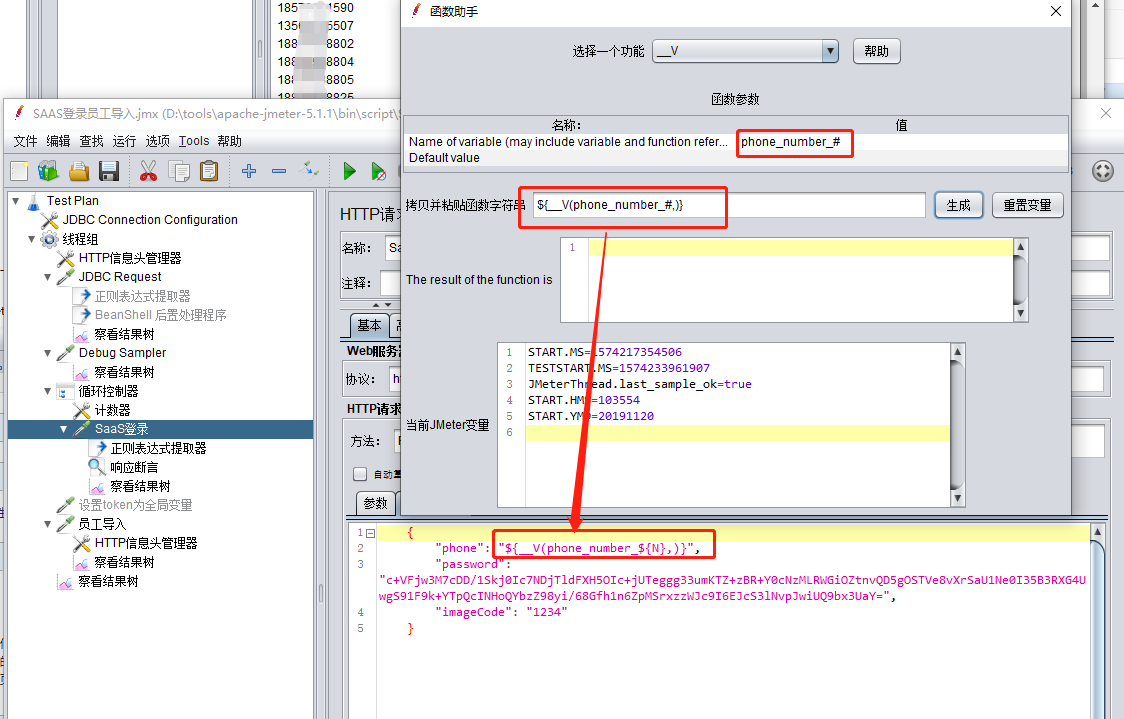
Task: Click the 生成 button
Action: pos(958,206)
